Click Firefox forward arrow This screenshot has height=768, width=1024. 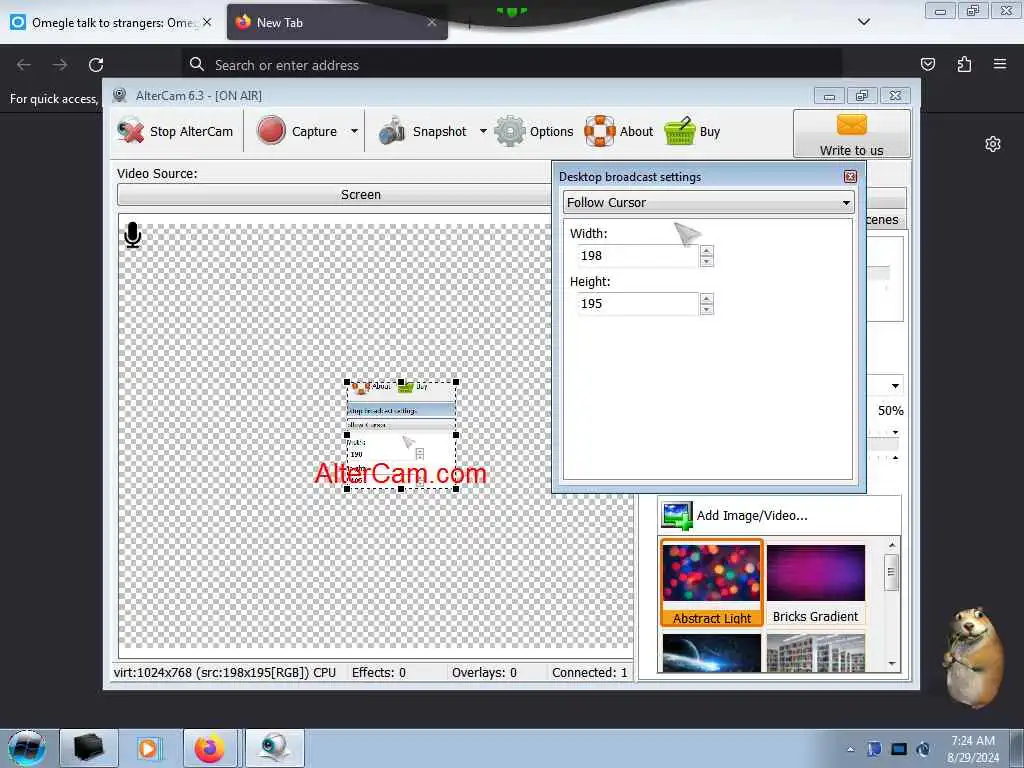tap(60, 65)
